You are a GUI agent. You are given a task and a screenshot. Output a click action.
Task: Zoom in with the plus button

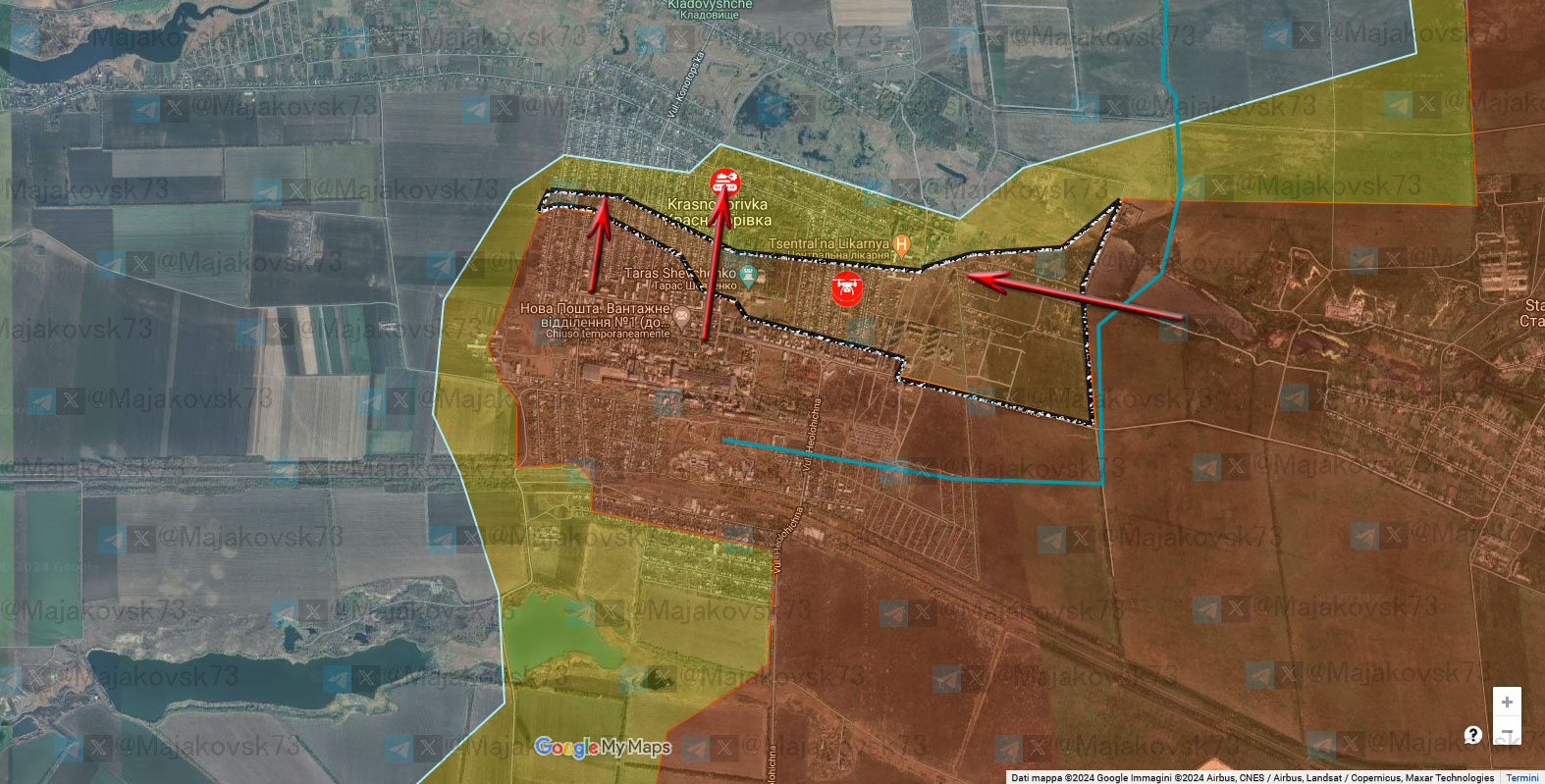point(1507,702)
